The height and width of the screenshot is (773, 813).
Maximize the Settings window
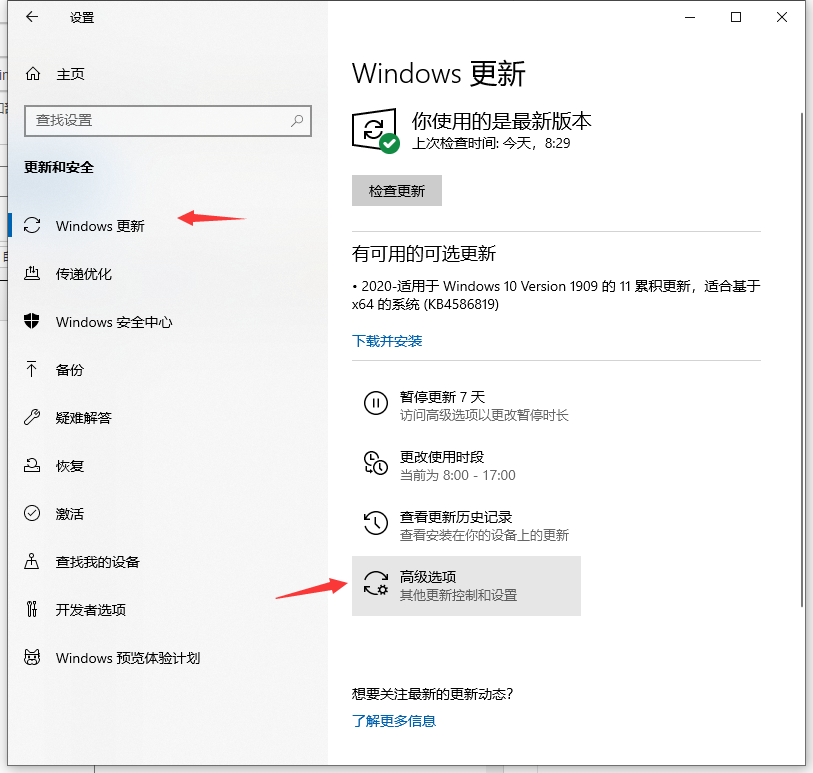pyautogui.click(x=736, y=17)
